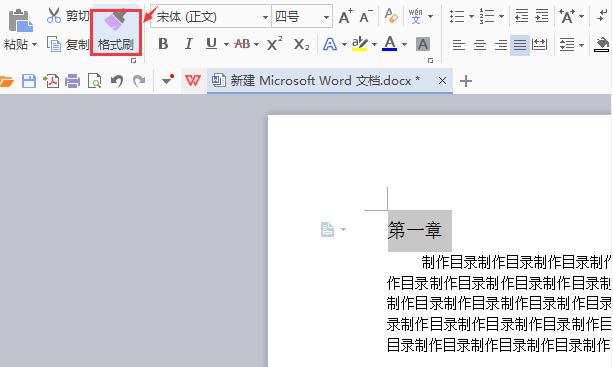The image size is (613, 367).
Task: Redo the last action
Action: (139, 81)
